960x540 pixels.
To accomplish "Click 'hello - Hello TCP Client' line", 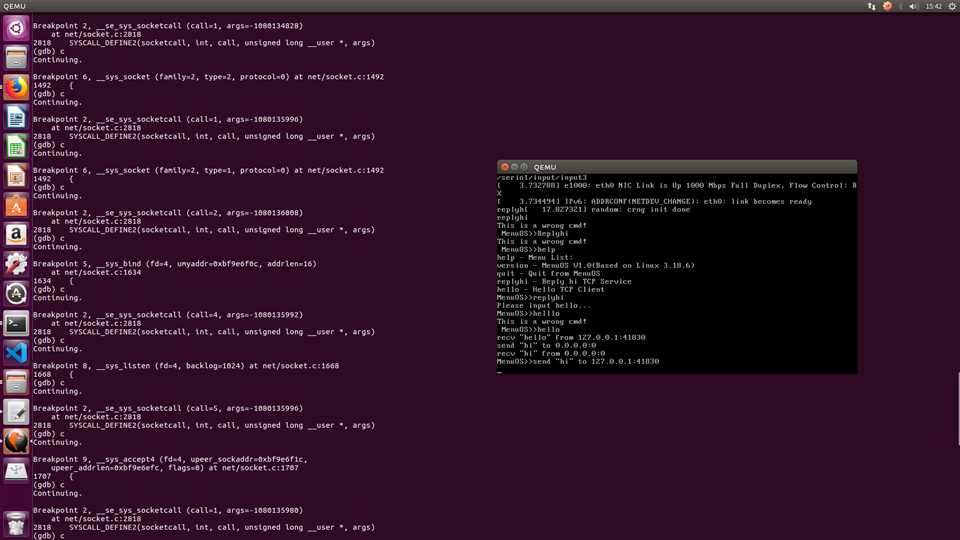I will (550, 290).
